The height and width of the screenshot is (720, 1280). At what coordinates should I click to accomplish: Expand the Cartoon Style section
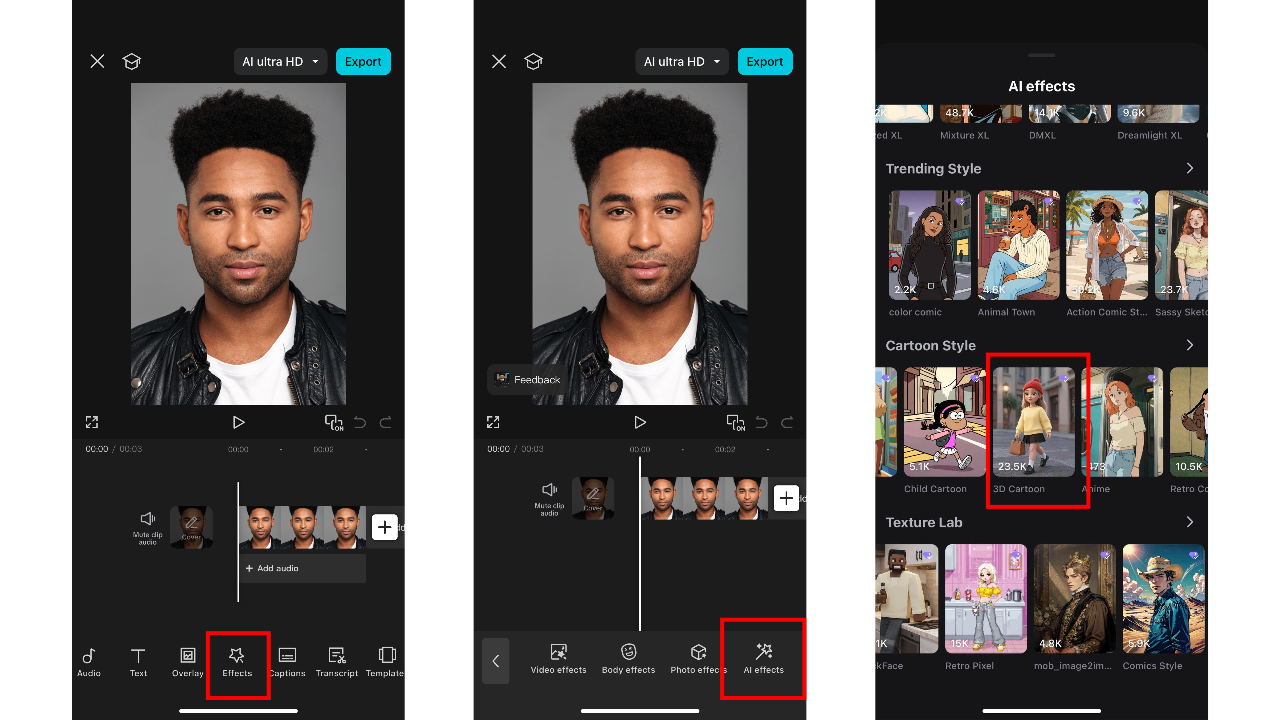tap(1190, 345)
